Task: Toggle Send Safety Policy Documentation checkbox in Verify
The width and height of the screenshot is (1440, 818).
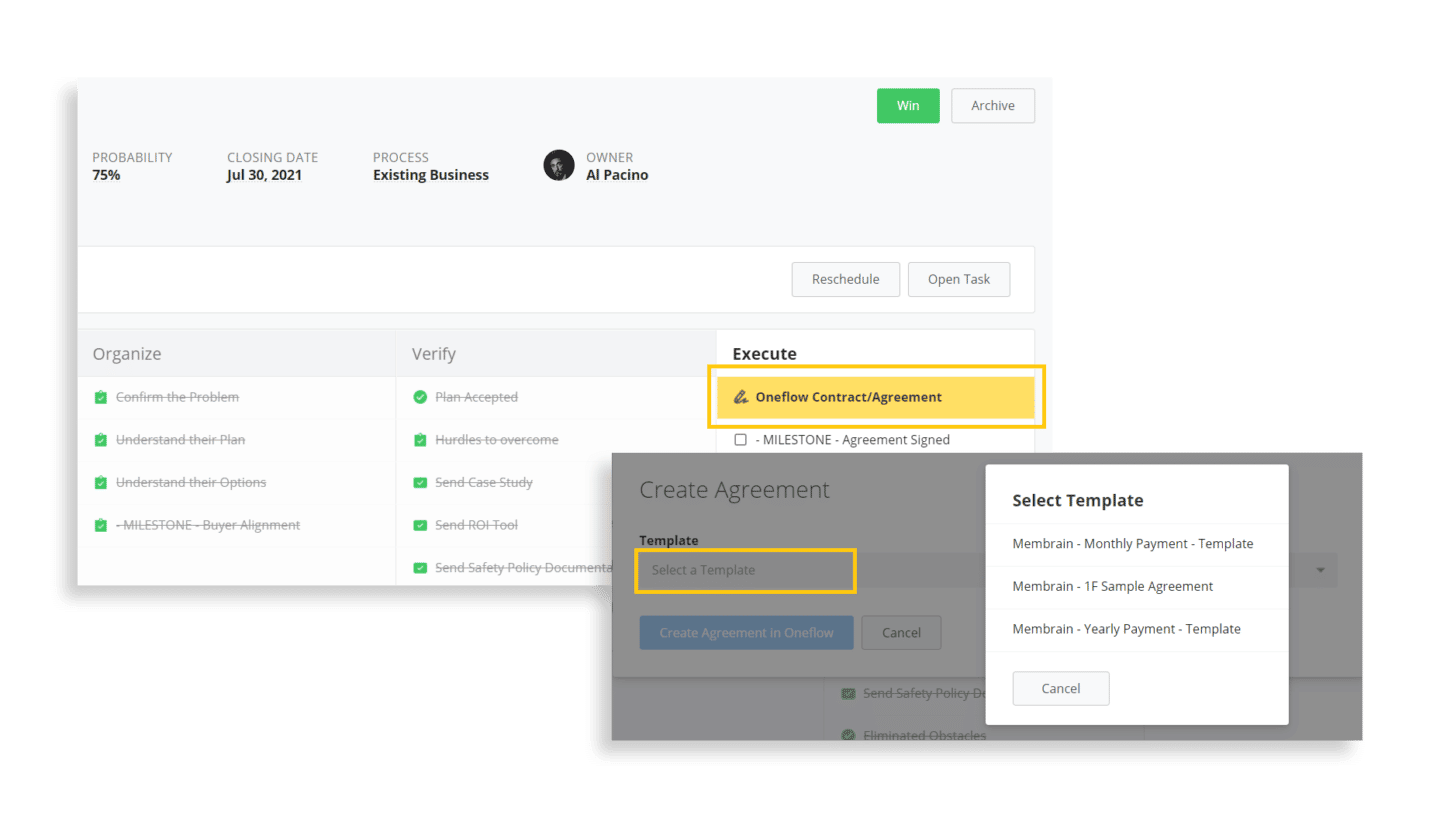Action: coord(420,568)
